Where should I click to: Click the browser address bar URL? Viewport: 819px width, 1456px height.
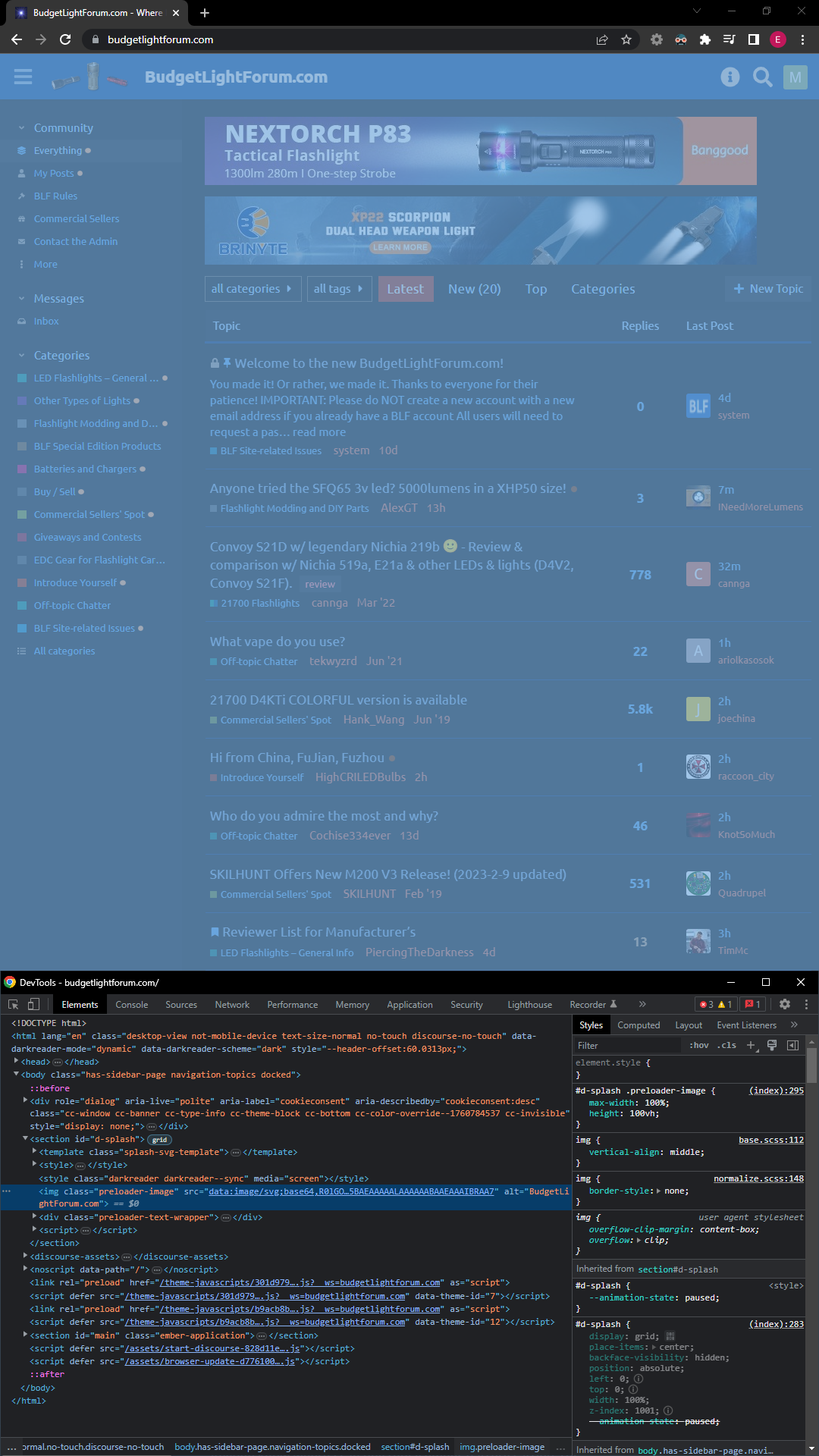[x=161, y=39]
